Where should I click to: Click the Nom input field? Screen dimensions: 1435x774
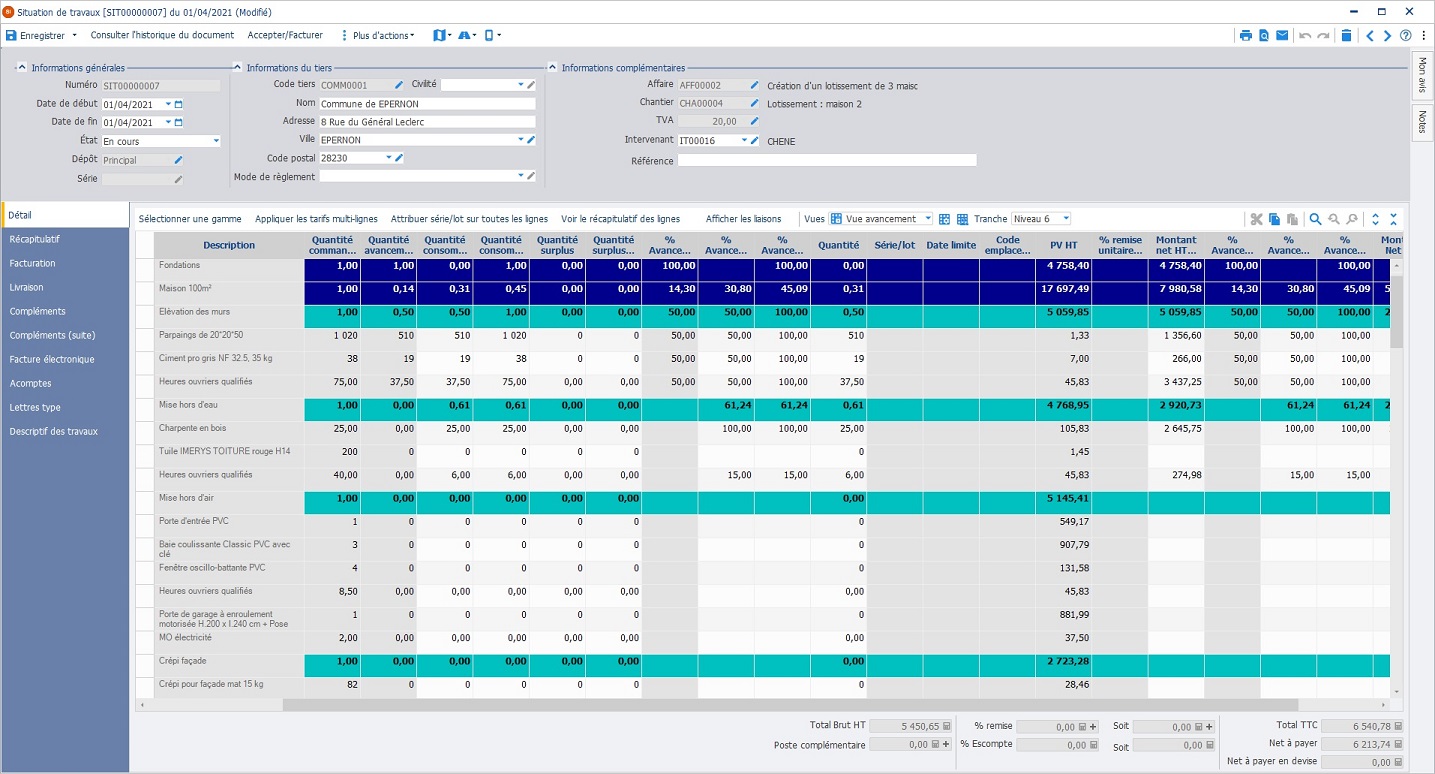pos(428,103)
